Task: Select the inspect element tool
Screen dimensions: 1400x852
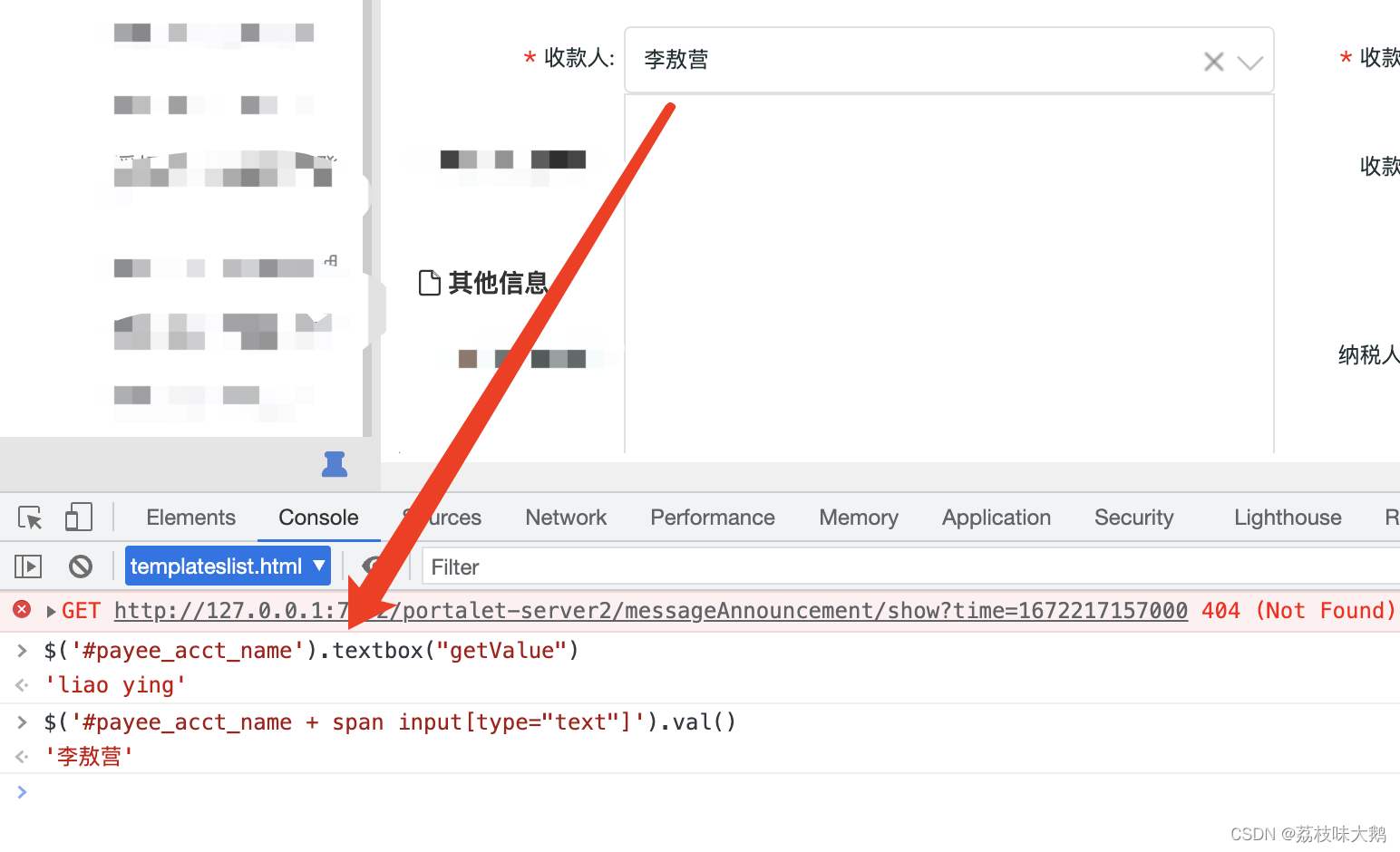Action: click(x=30, y=517)
